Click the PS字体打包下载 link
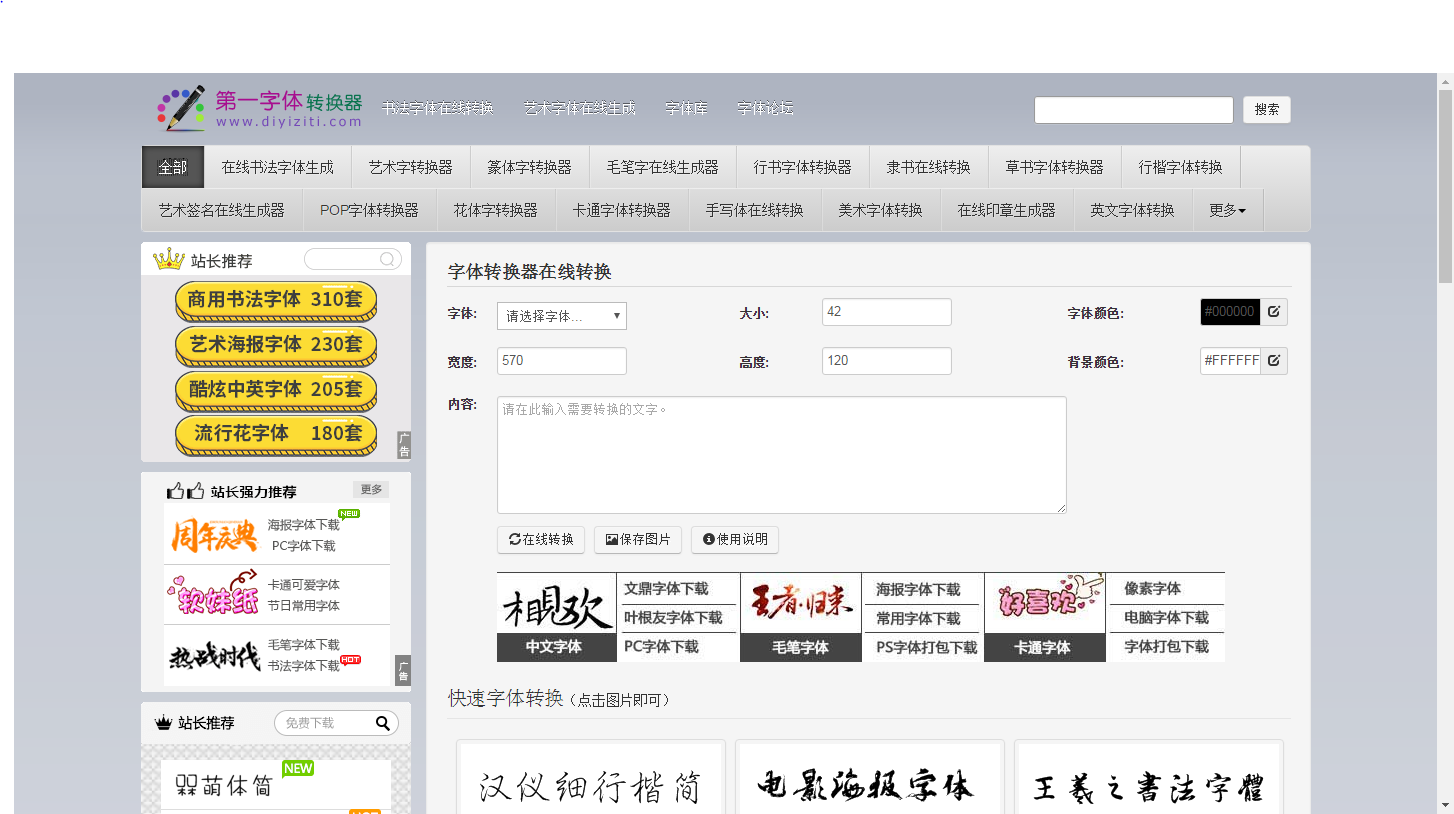 926,648
